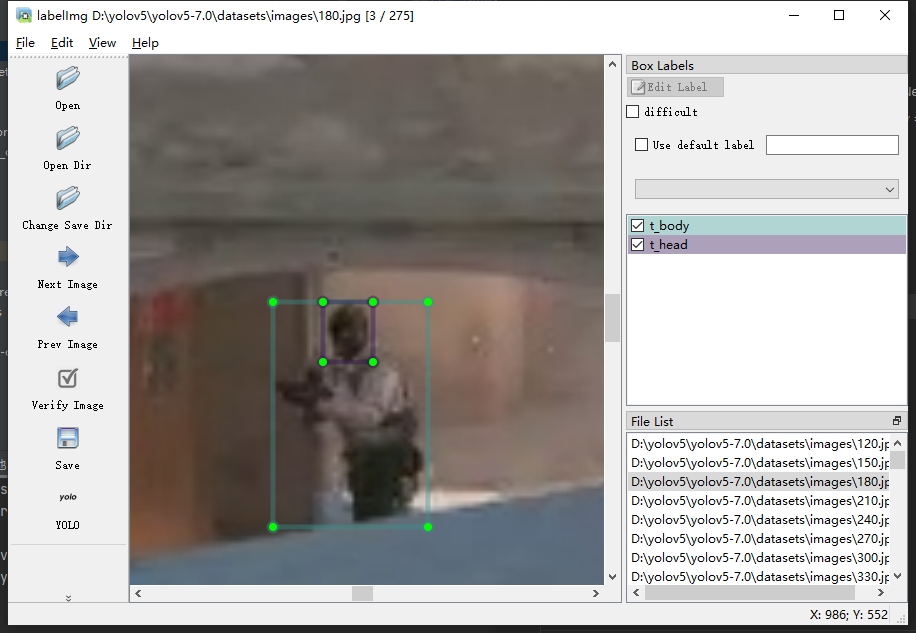
Task: Click File List scrollbar down arrow
Action: [x=898, y=576]
